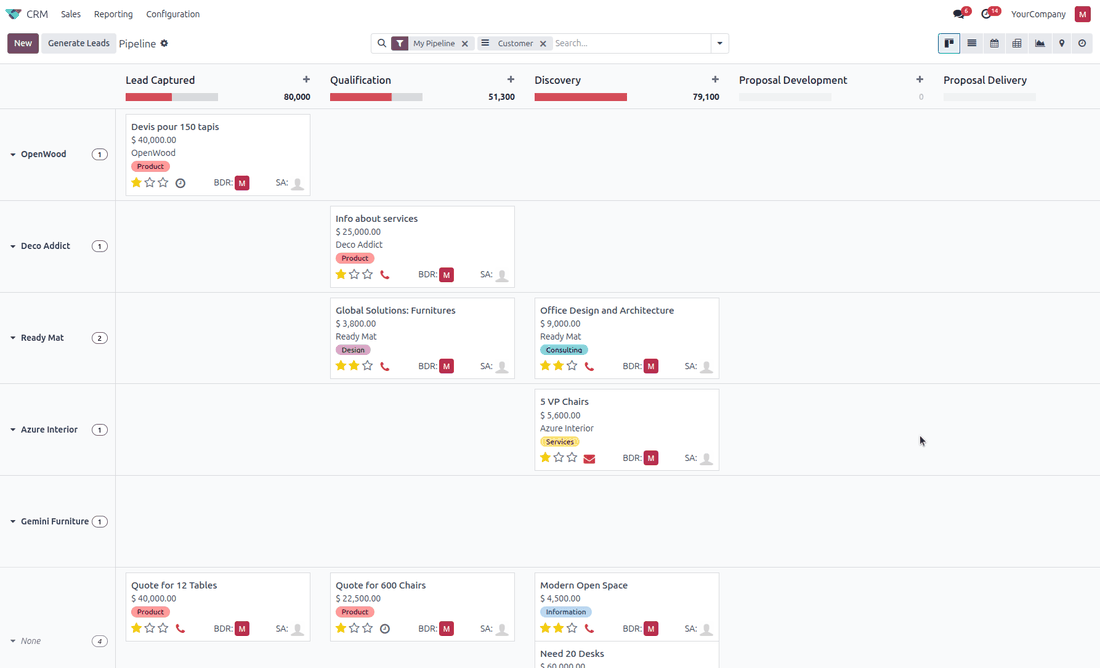Collapse the None group

pyautogui.click(x=13, y=641)
